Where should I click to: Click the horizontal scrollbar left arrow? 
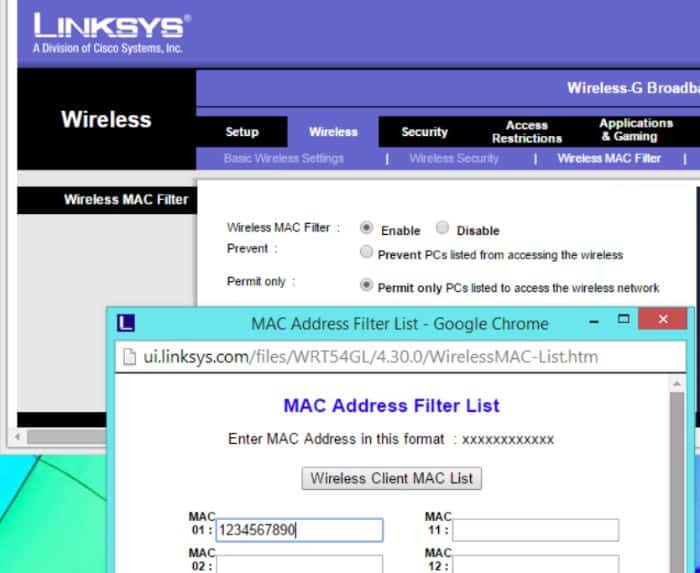(x=17, y=436)
